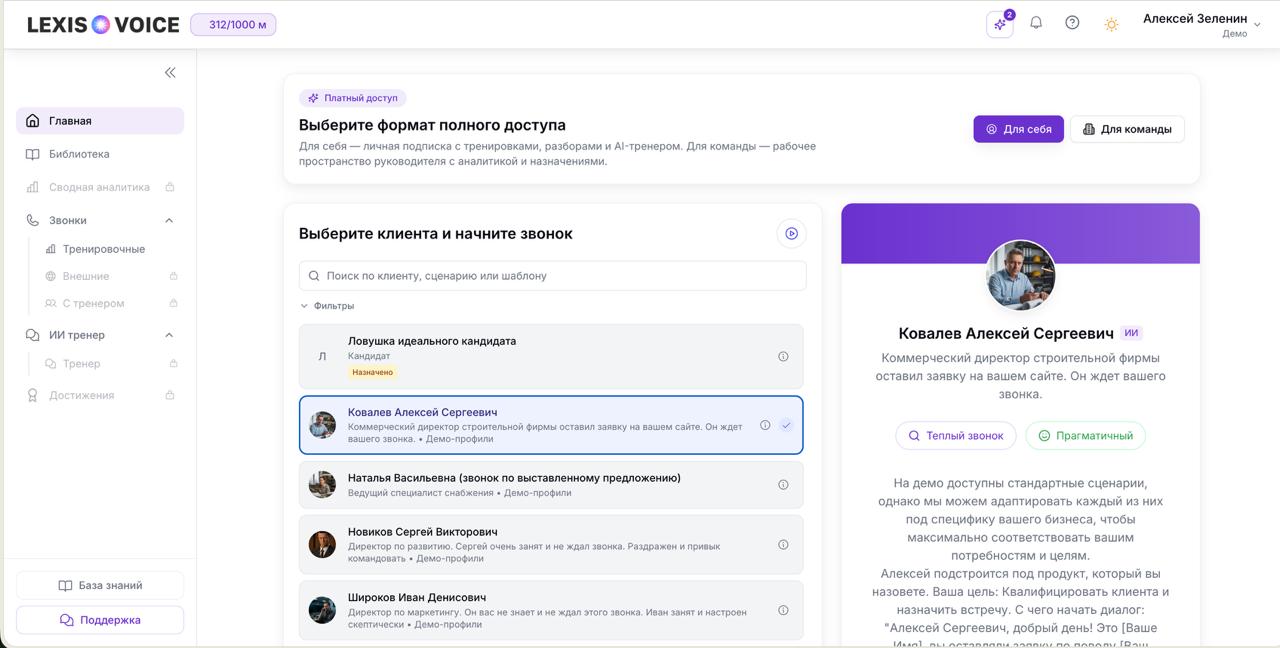The width and height of the screenshot is (1280, 648).
Task: Select Широков Иван Денисович client row
Action: (x=551, y=610)
